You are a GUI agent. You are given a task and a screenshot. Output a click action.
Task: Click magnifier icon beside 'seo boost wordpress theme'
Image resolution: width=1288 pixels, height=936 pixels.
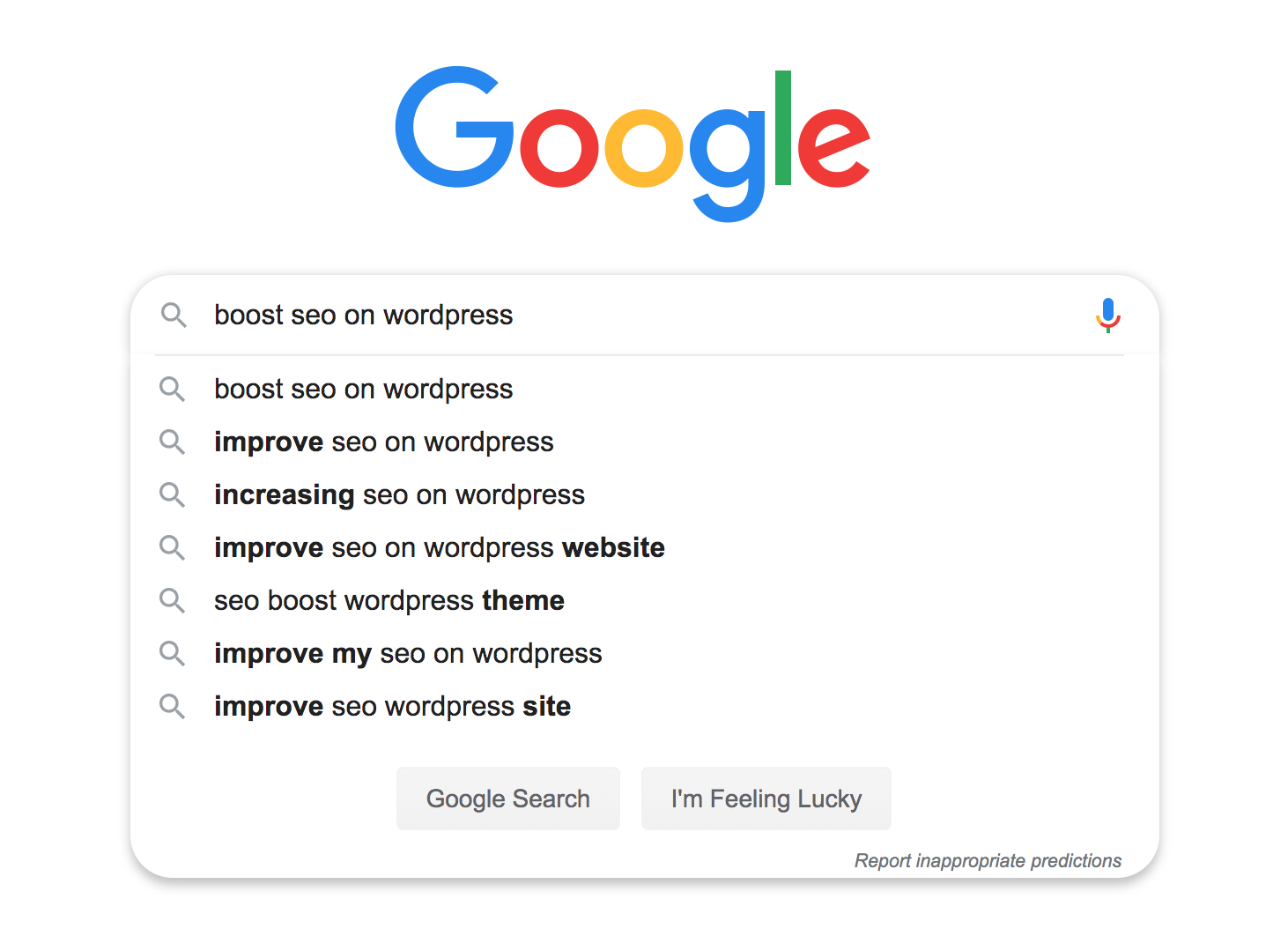coord(172,600)
